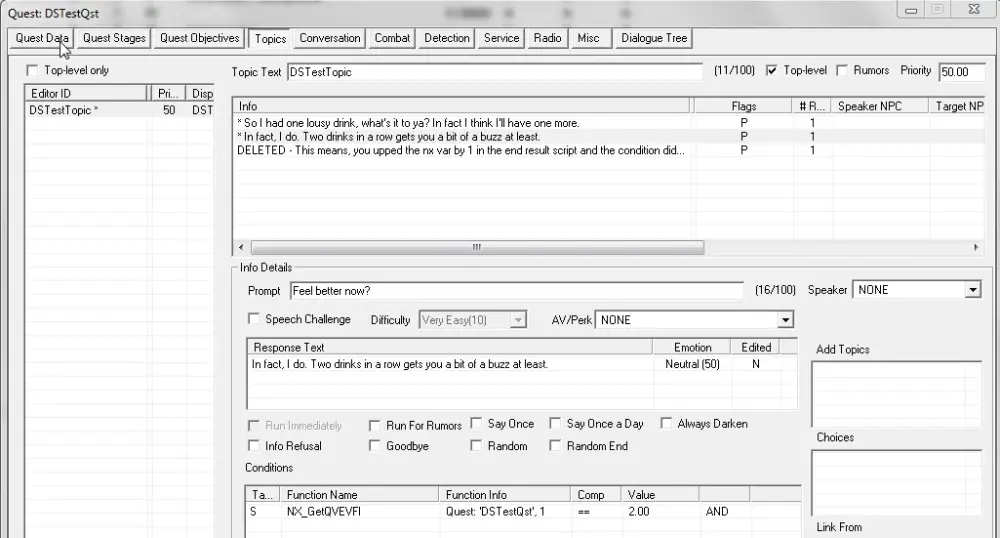Sort by the Editor ID column header
This screenshot has height=538, width=1000.
pyautogui.click(x=85, y=93)
